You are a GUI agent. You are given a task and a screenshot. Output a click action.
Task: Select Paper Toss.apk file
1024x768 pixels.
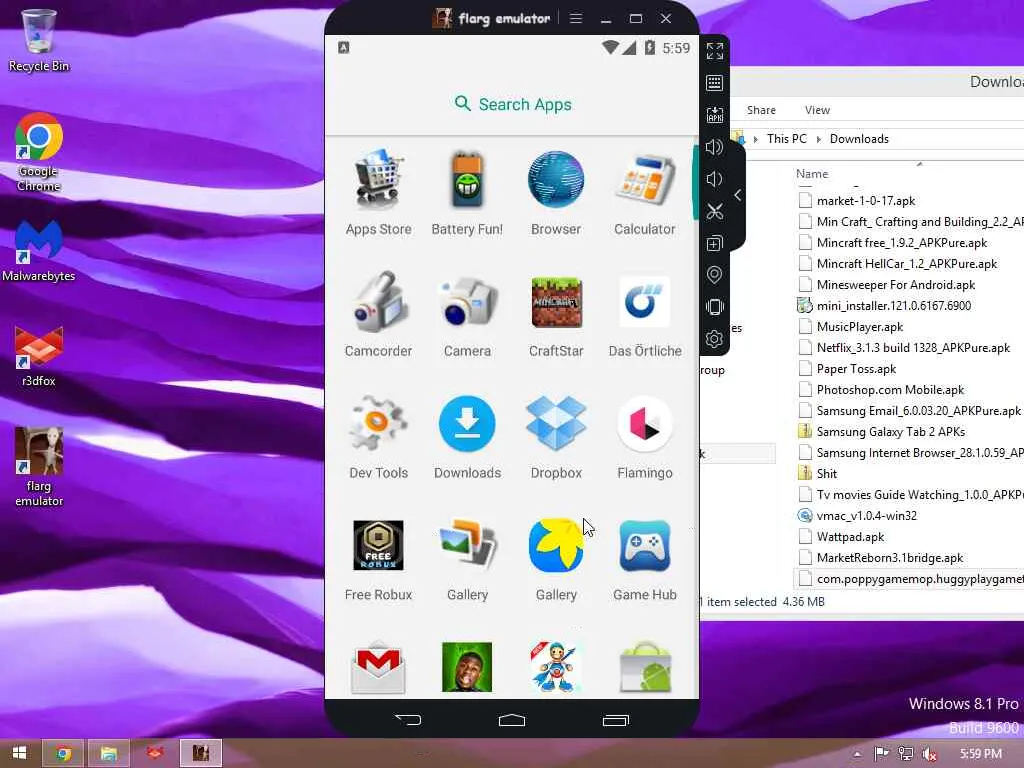tap(848, 368)
